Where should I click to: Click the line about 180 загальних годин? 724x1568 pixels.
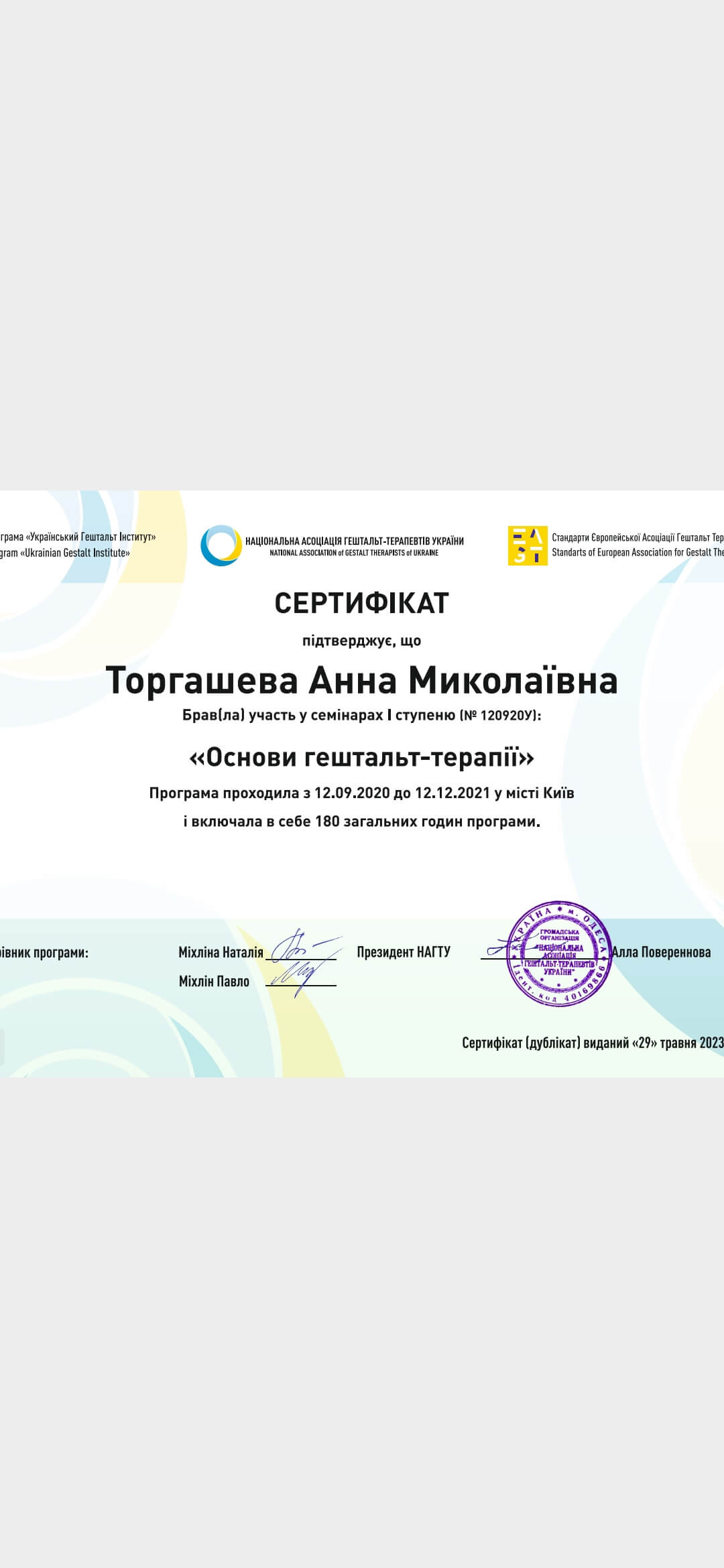coord(362,822)
